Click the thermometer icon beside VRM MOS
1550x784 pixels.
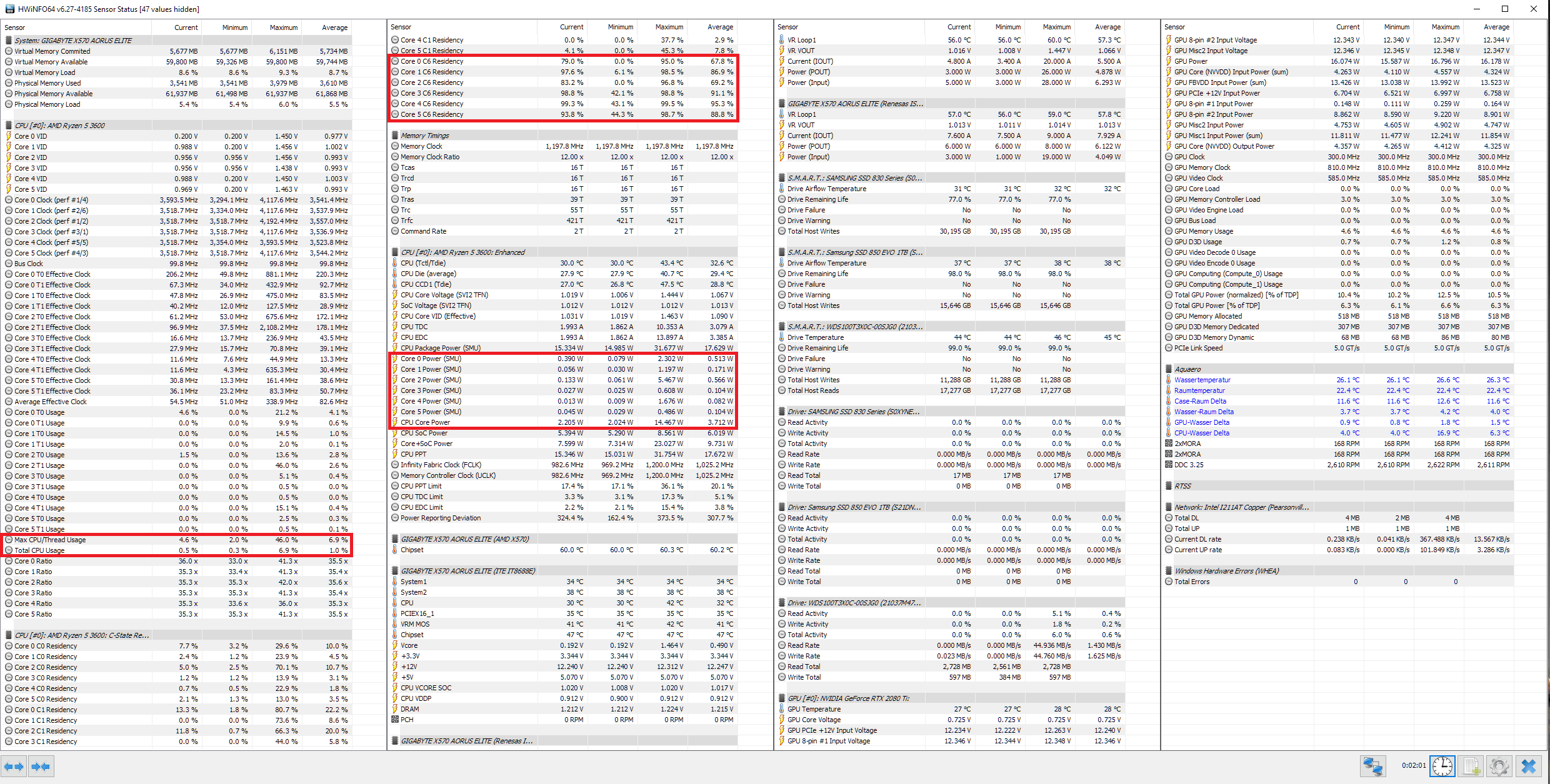point(395,624)
